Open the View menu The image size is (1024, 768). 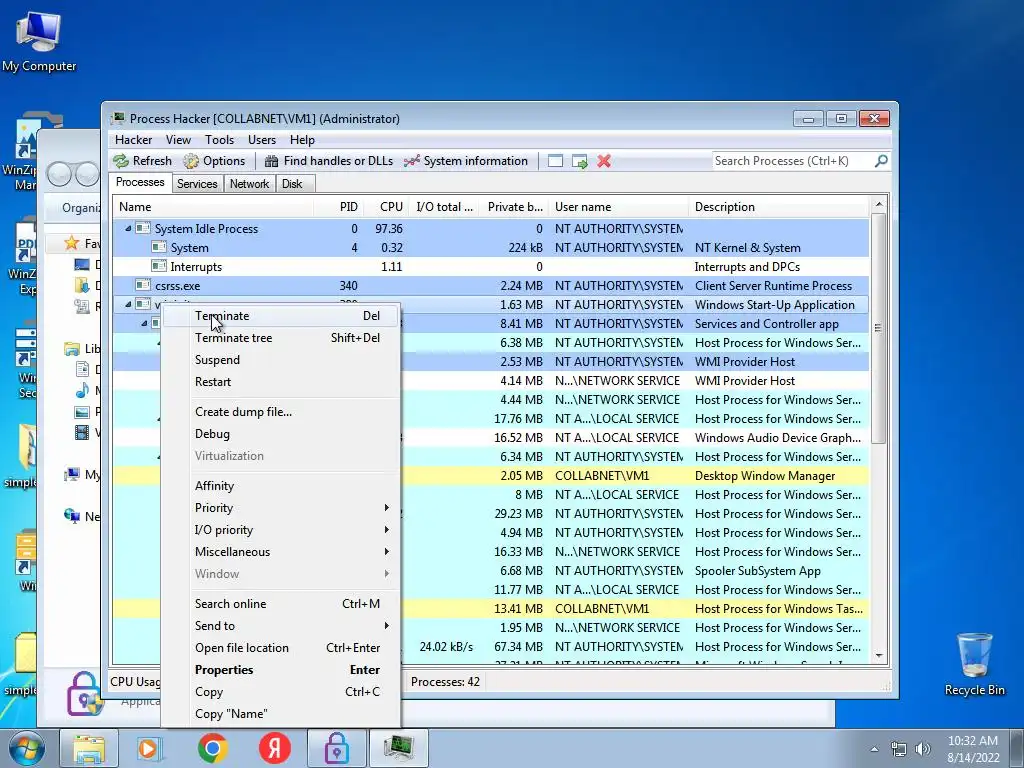click(x=178, y=140)
